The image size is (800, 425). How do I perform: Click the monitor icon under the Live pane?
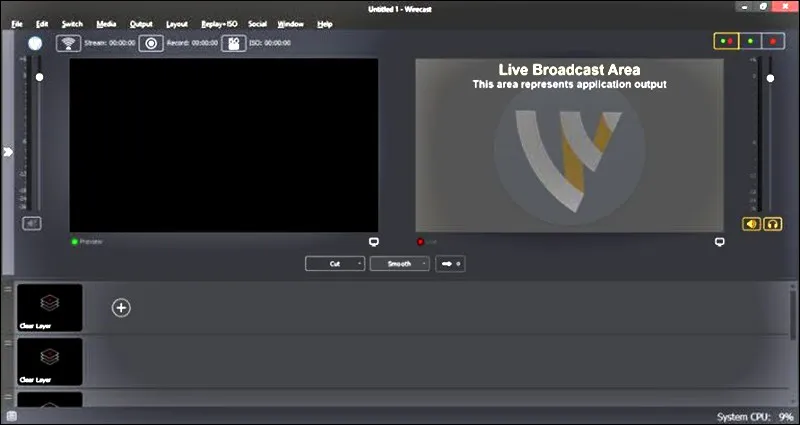coord(719,242)
